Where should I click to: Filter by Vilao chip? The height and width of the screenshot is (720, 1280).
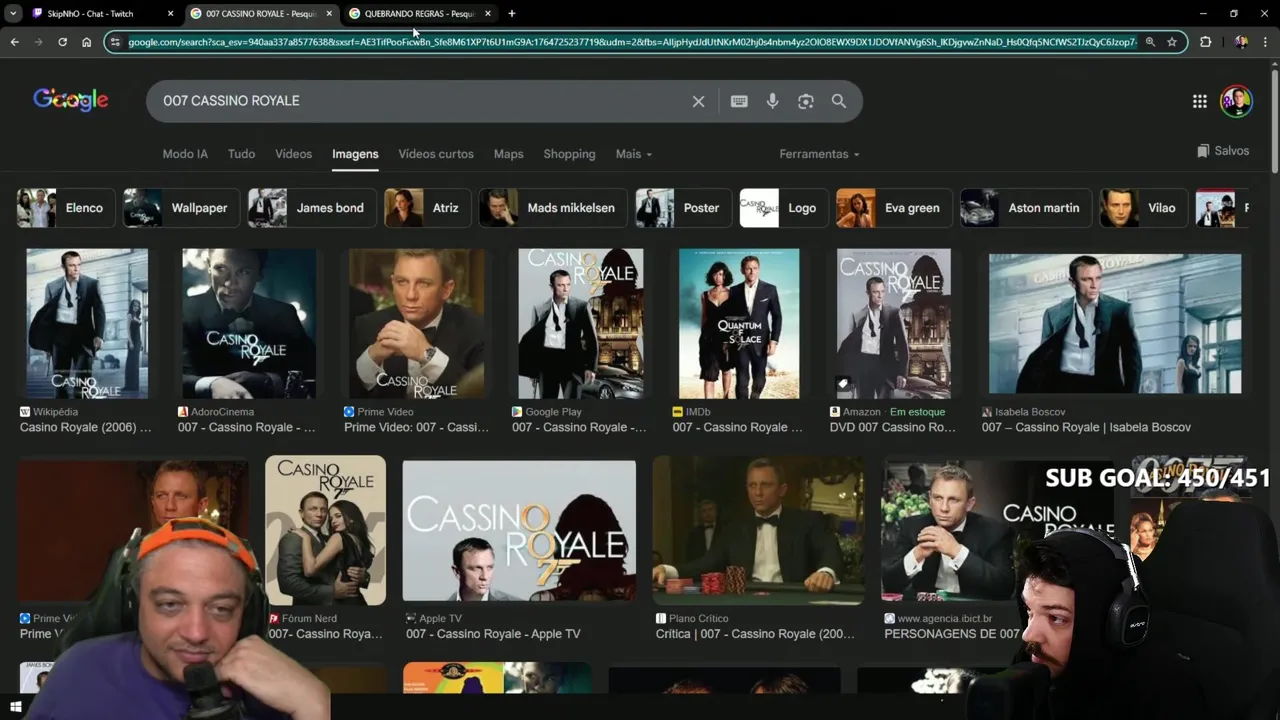point(1144,208)
